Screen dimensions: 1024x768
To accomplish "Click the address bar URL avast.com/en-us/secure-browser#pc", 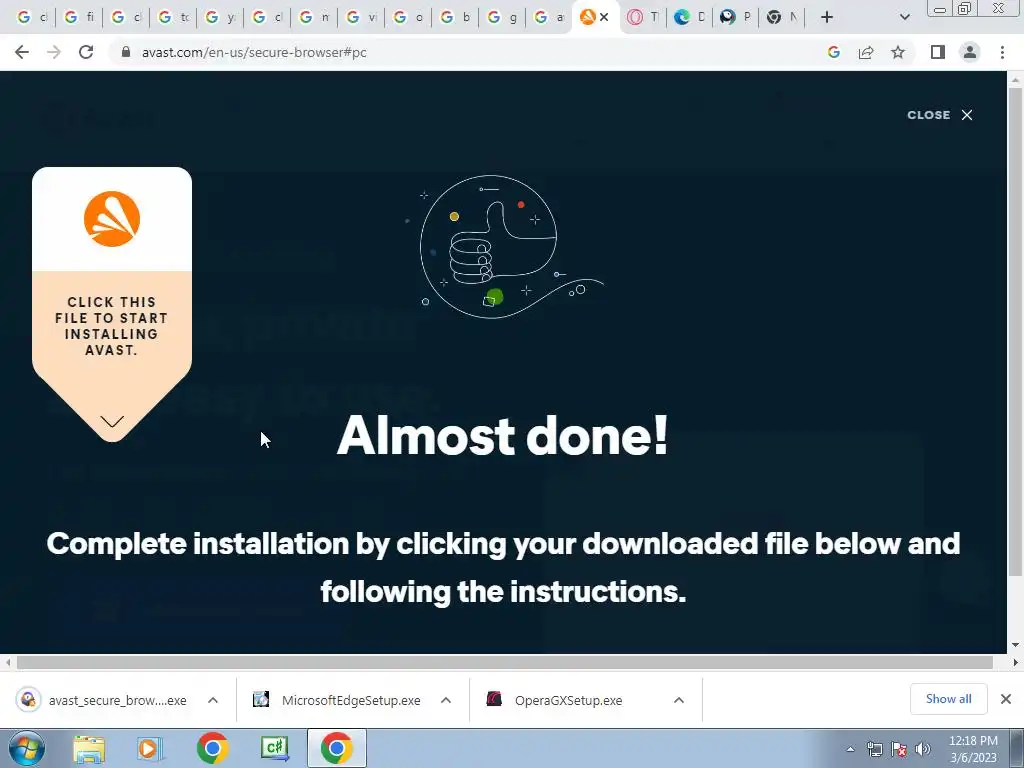I will [254, 52].
